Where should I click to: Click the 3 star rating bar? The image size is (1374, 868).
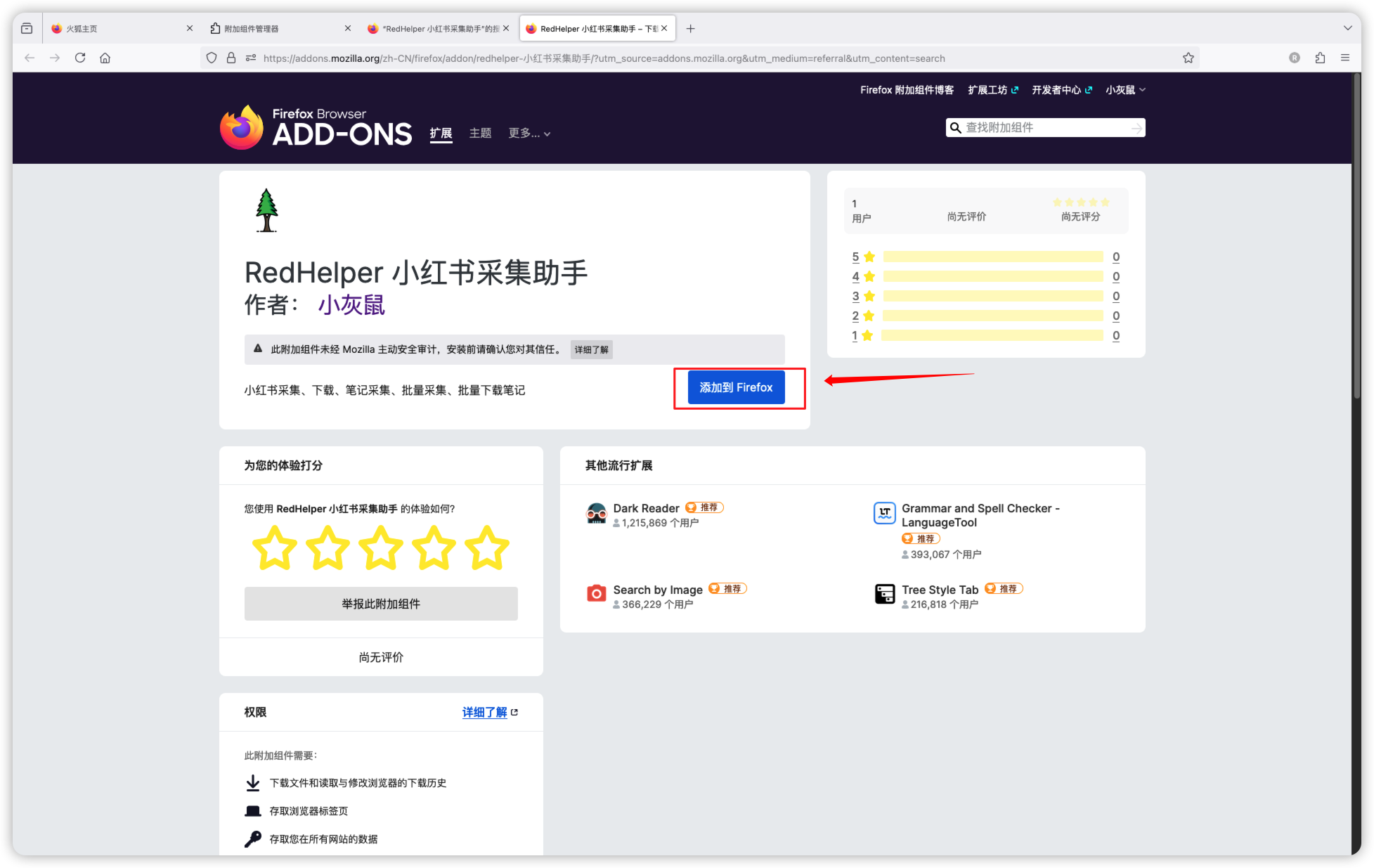pyautogui.click(x=993, y=296)
